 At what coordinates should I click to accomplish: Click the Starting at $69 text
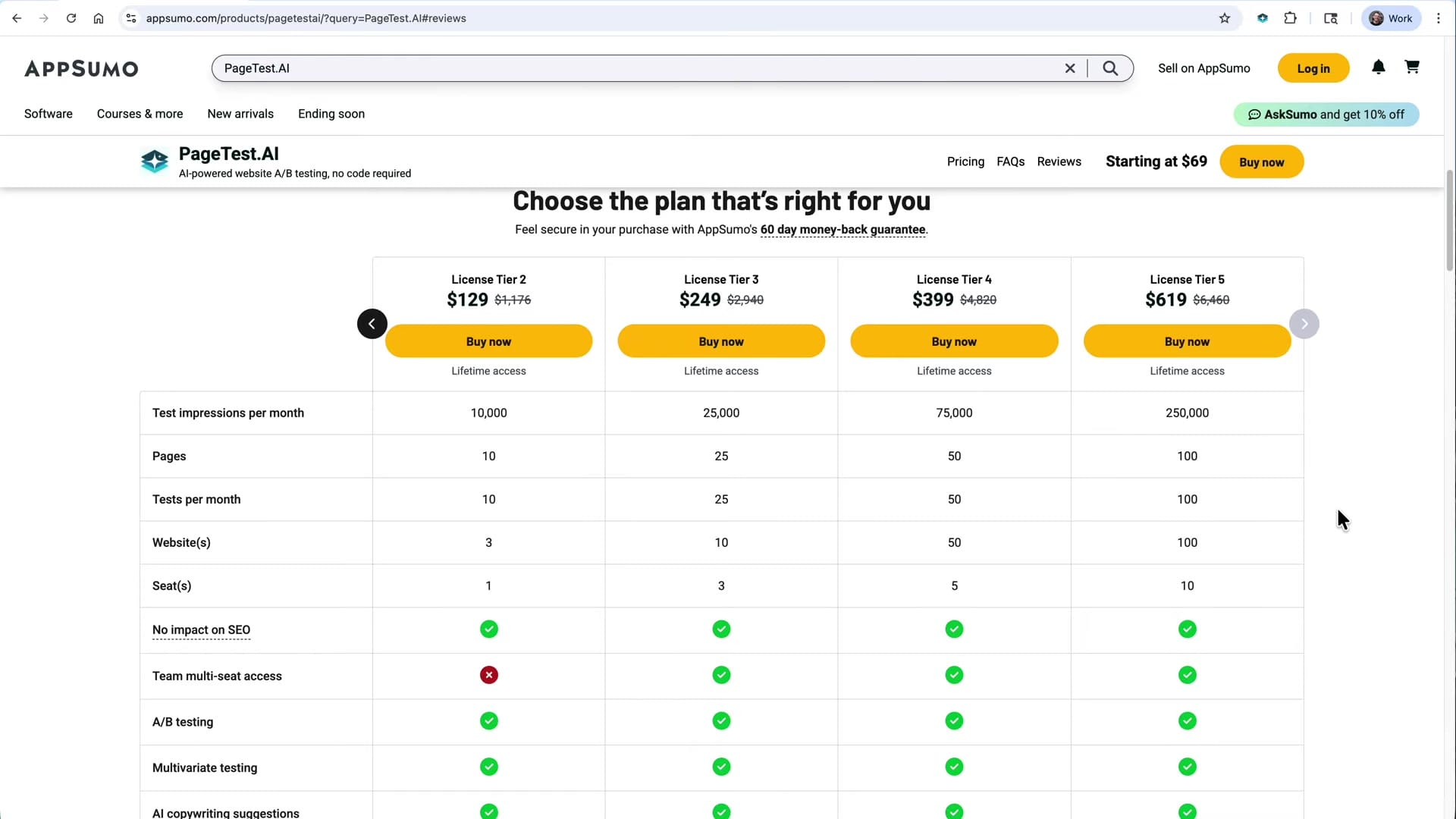pos(1156,162)
